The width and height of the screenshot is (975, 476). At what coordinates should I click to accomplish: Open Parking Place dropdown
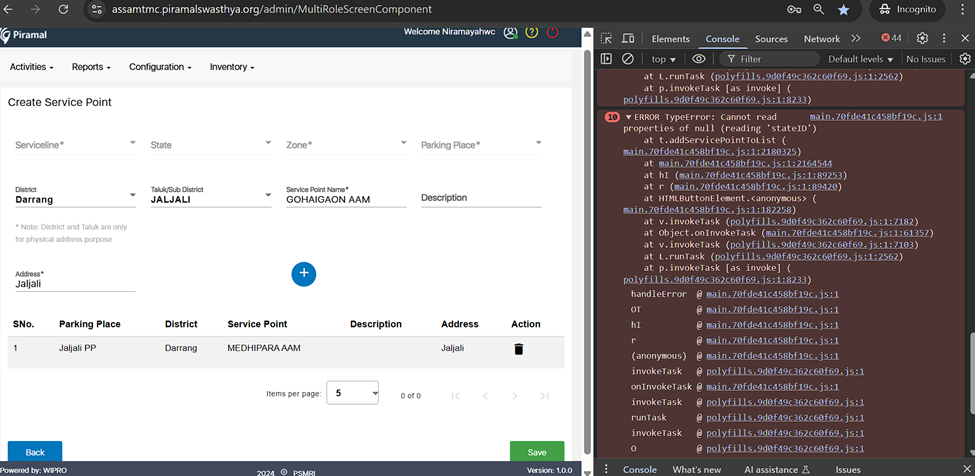(481, 145)
